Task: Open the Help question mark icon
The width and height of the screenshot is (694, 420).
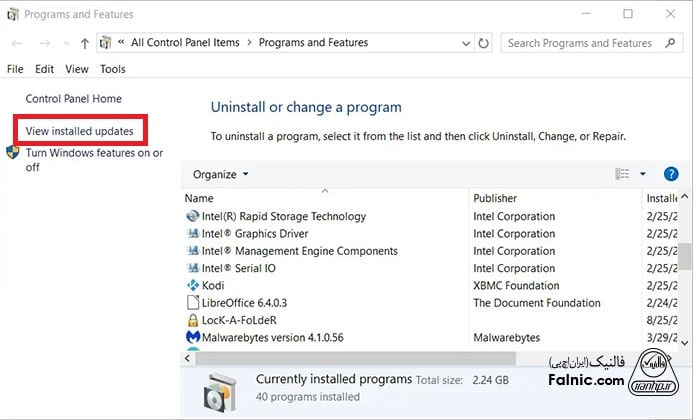Action: tap(671, 174)
